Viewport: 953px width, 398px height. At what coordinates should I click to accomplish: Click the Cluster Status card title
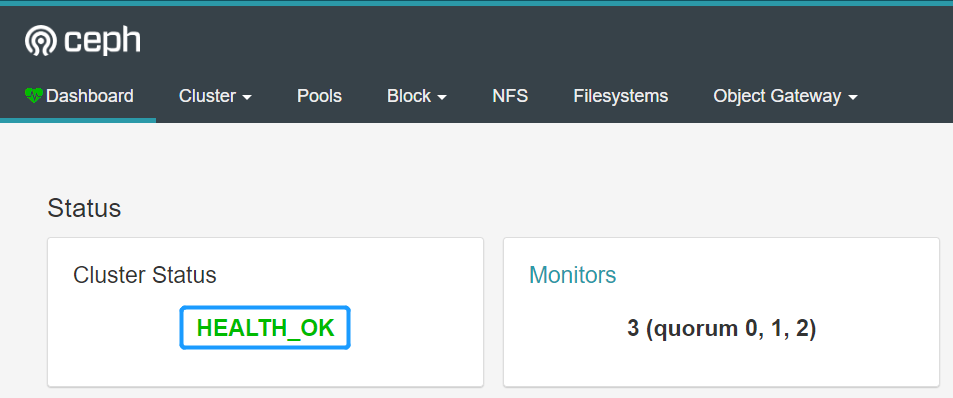pyautogui.click(x=145, y=275)
